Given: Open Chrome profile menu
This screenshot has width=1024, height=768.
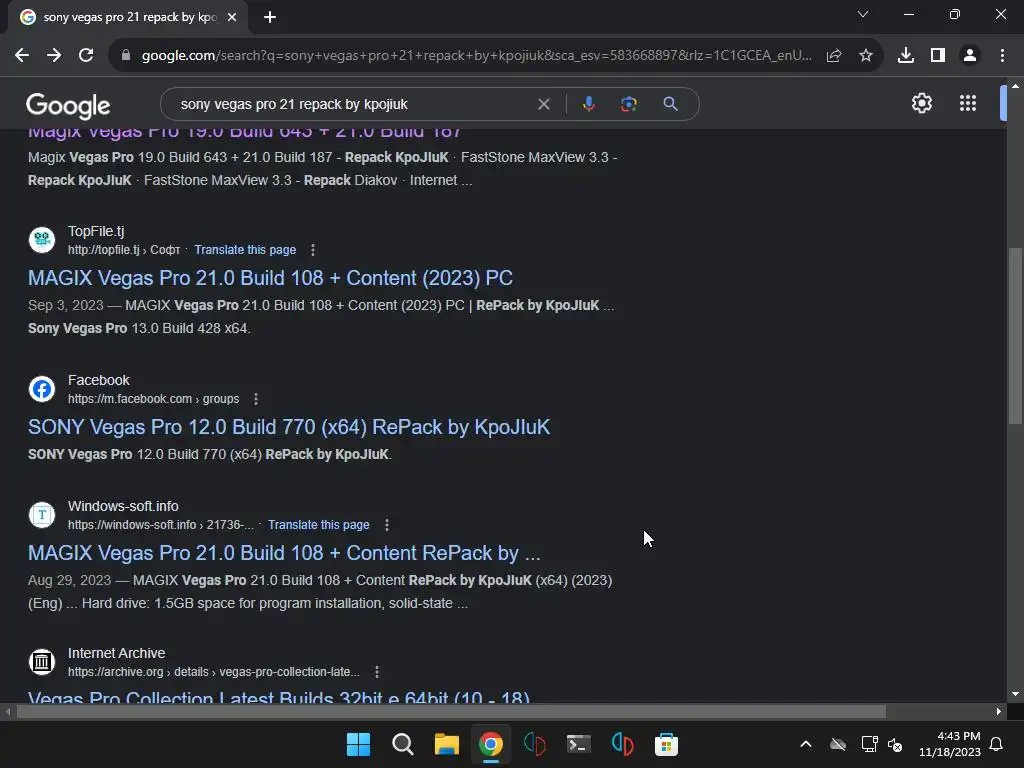Looking at the screenshot, I should click(970, 56).
